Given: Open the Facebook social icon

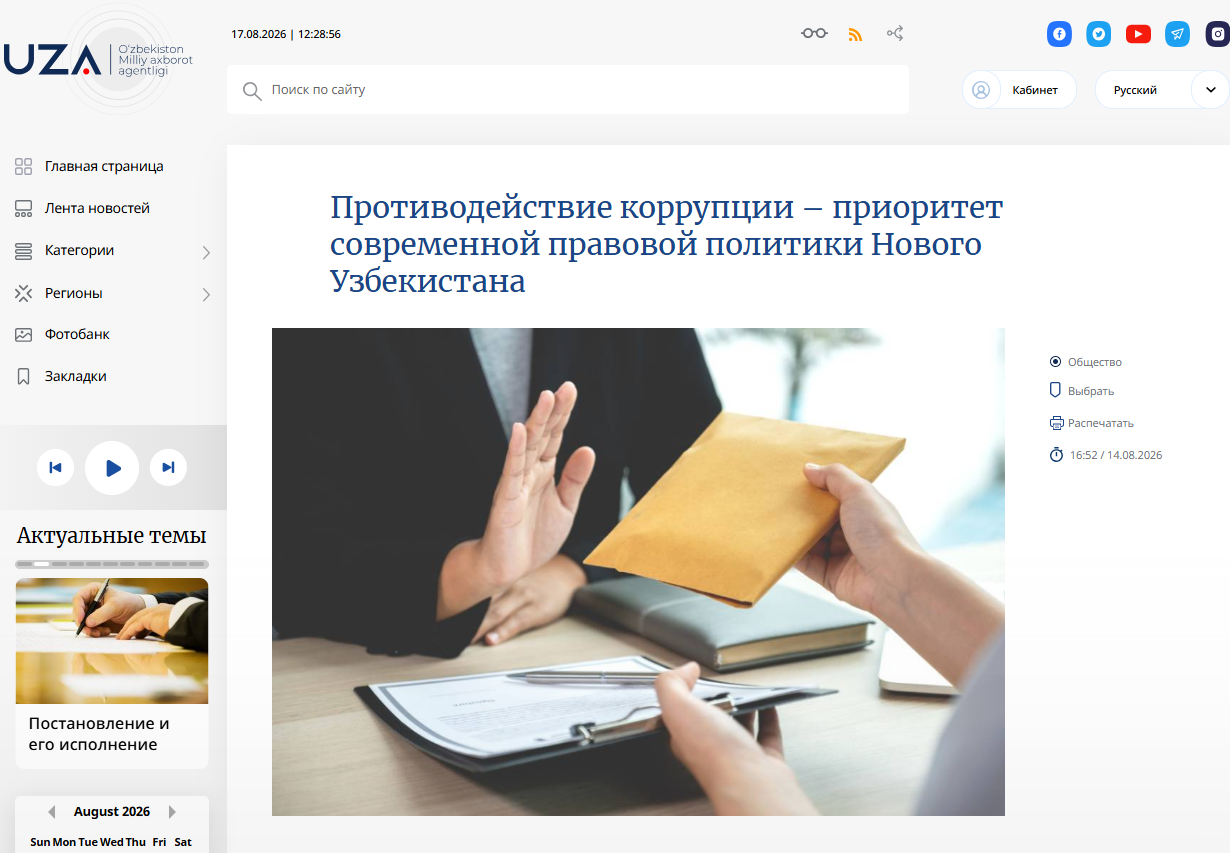Looking at the screenshot, I should tap(1059, 34).
